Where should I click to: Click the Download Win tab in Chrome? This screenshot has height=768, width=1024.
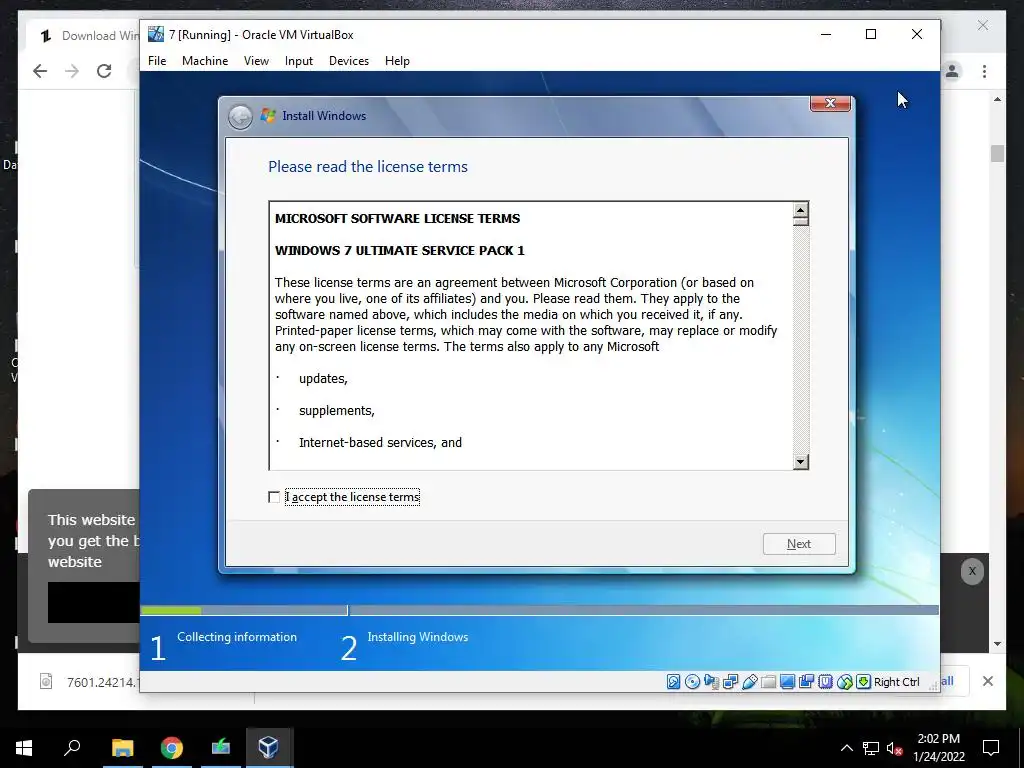click(x=88, y=36)
